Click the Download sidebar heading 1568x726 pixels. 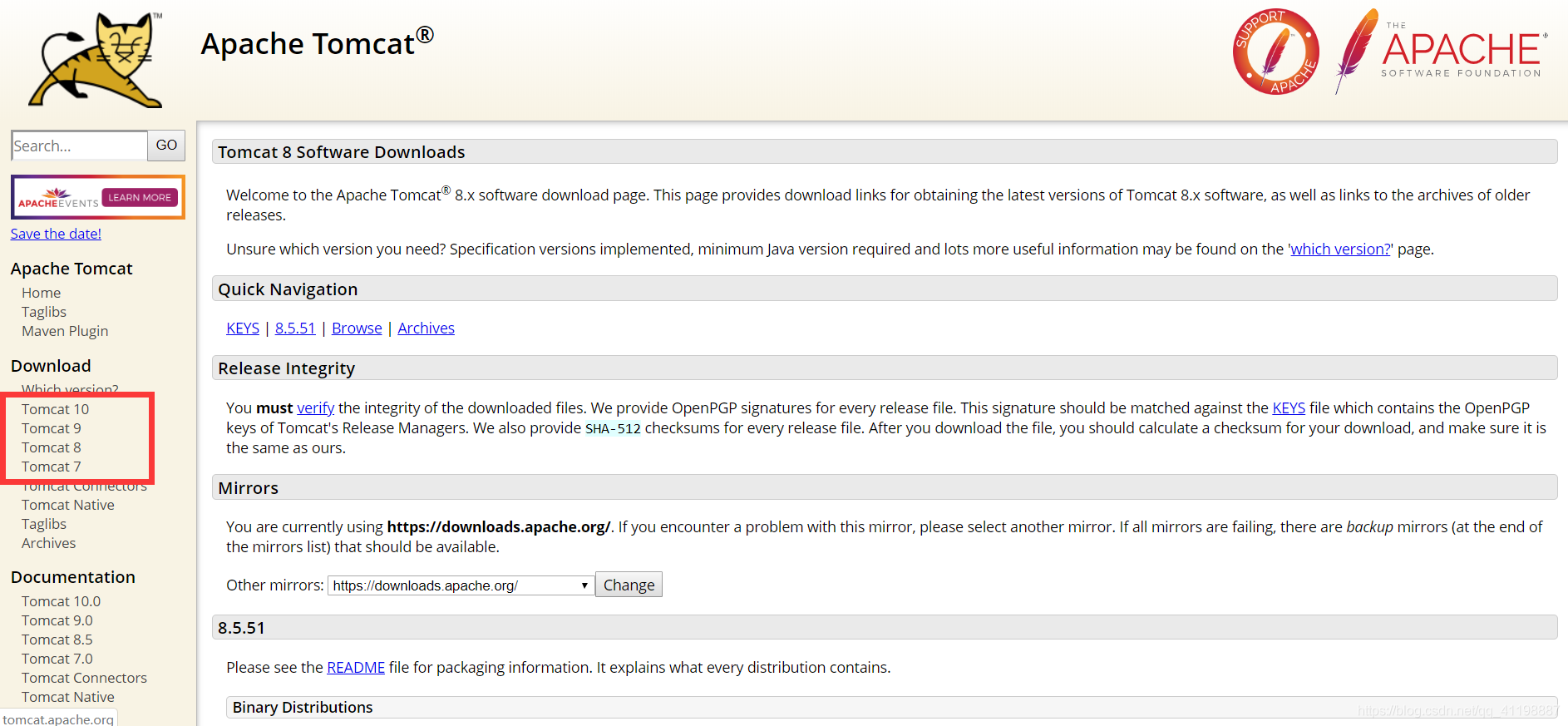51,366
